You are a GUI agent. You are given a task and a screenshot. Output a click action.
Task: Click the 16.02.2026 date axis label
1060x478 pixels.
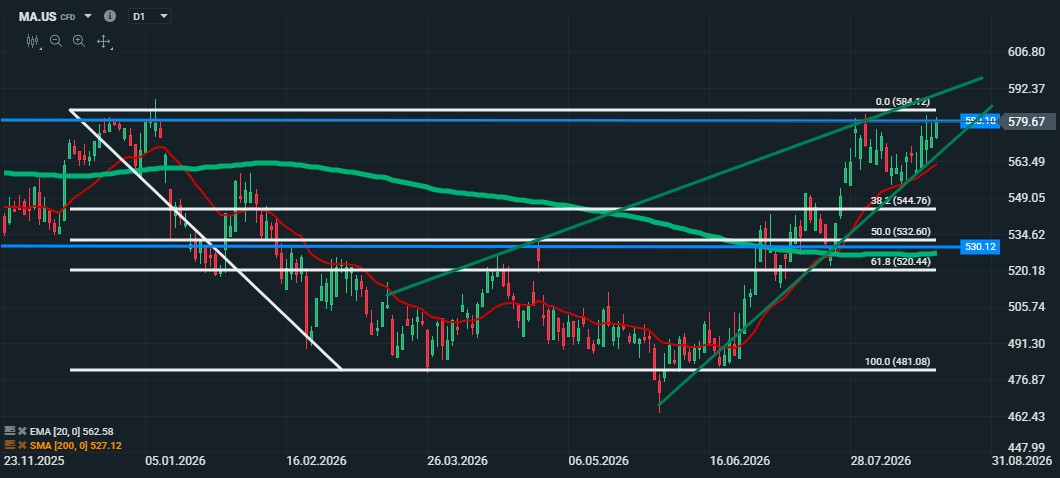[x=316, y=461]
